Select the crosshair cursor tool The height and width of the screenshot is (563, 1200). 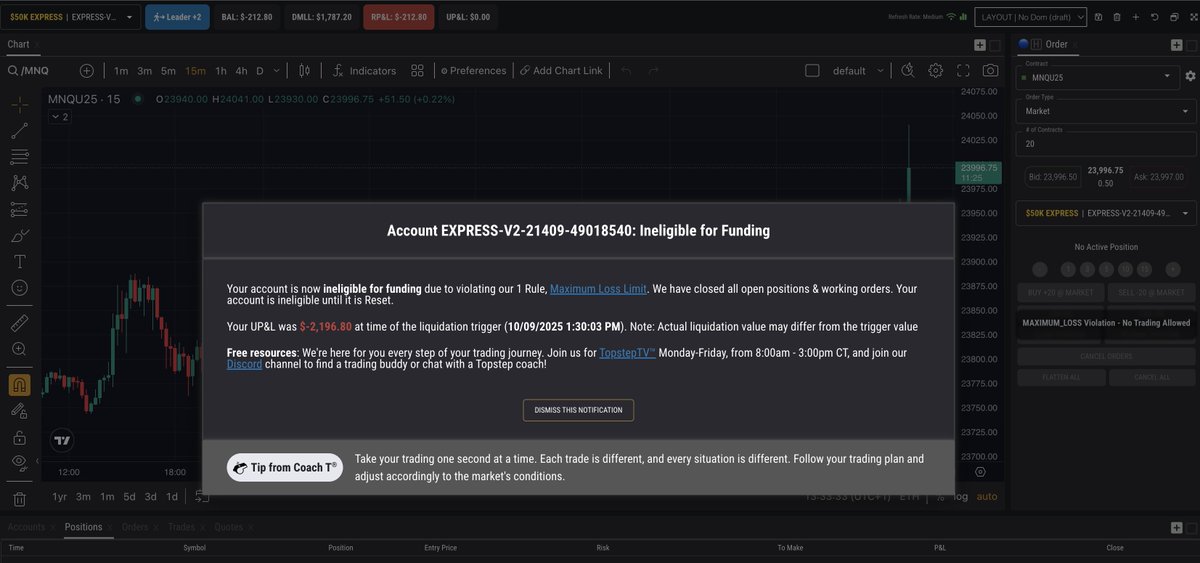(19, 105)
